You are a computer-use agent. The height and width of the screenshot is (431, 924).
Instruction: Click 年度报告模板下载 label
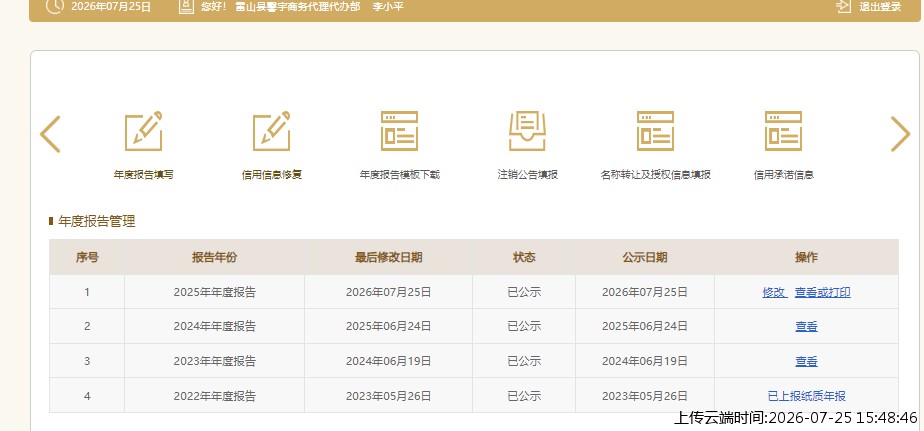point(400,175)
